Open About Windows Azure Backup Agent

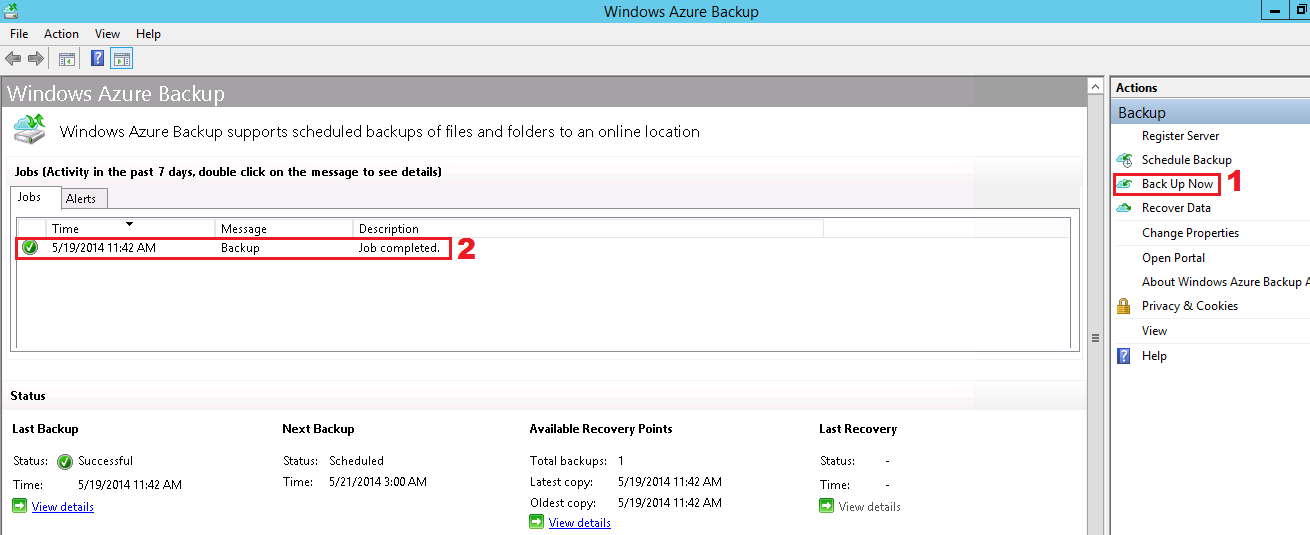pos(1225,282)
